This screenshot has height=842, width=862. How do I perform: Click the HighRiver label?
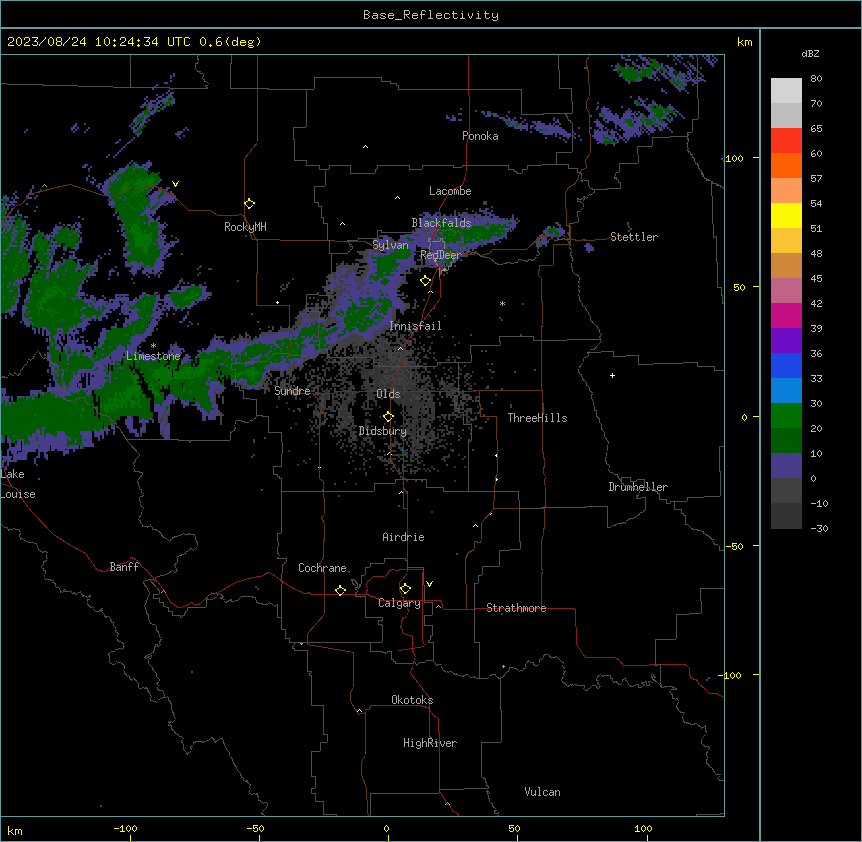point(430,743)
